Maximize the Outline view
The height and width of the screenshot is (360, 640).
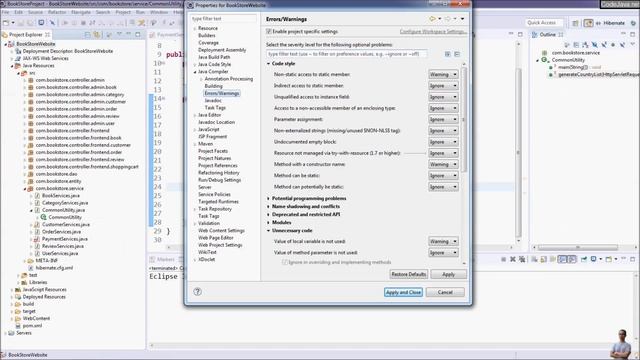(633, 34)
